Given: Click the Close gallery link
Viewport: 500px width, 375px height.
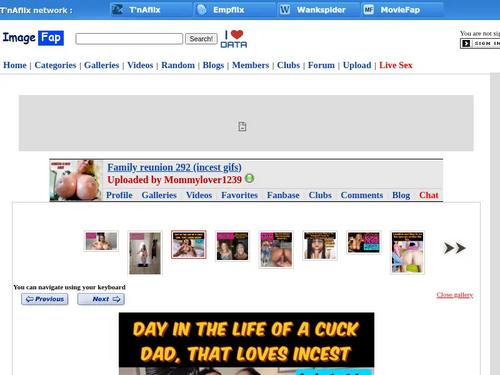Looking at the screenshot, I should (455, 295).
